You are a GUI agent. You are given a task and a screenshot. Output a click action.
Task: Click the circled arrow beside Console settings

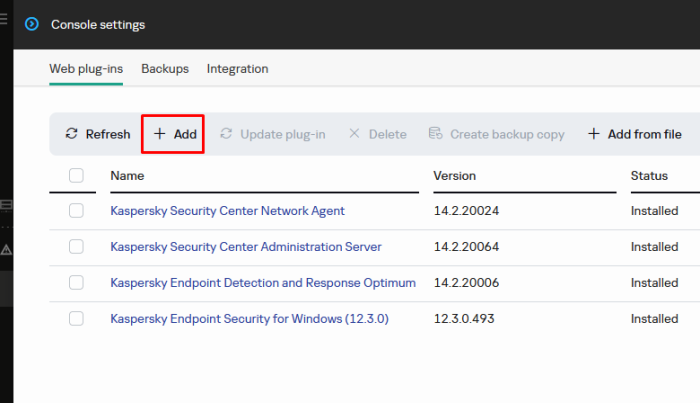coord(32,24)
